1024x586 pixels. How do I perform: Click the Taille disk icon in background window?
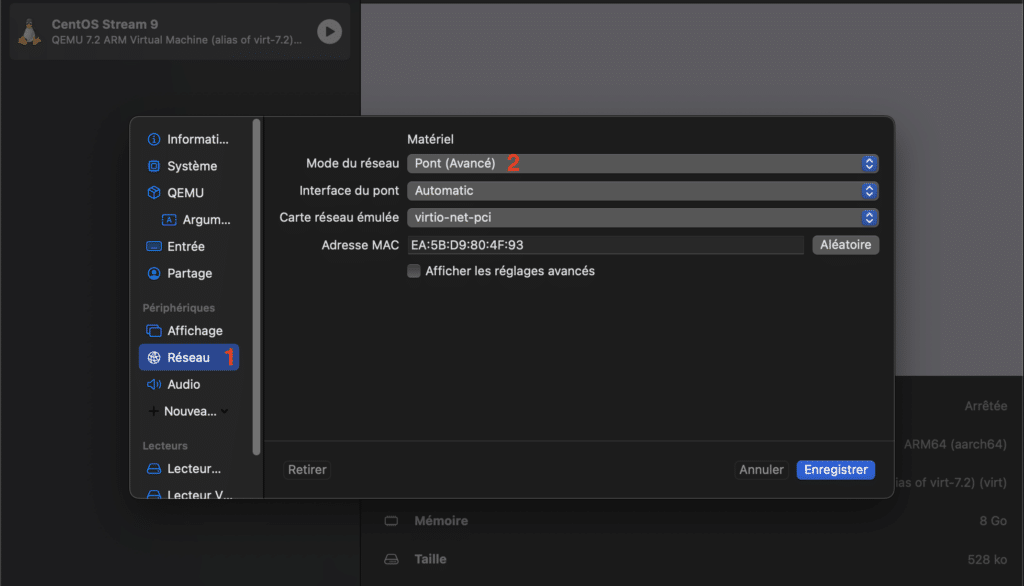[x=391, y=559]
